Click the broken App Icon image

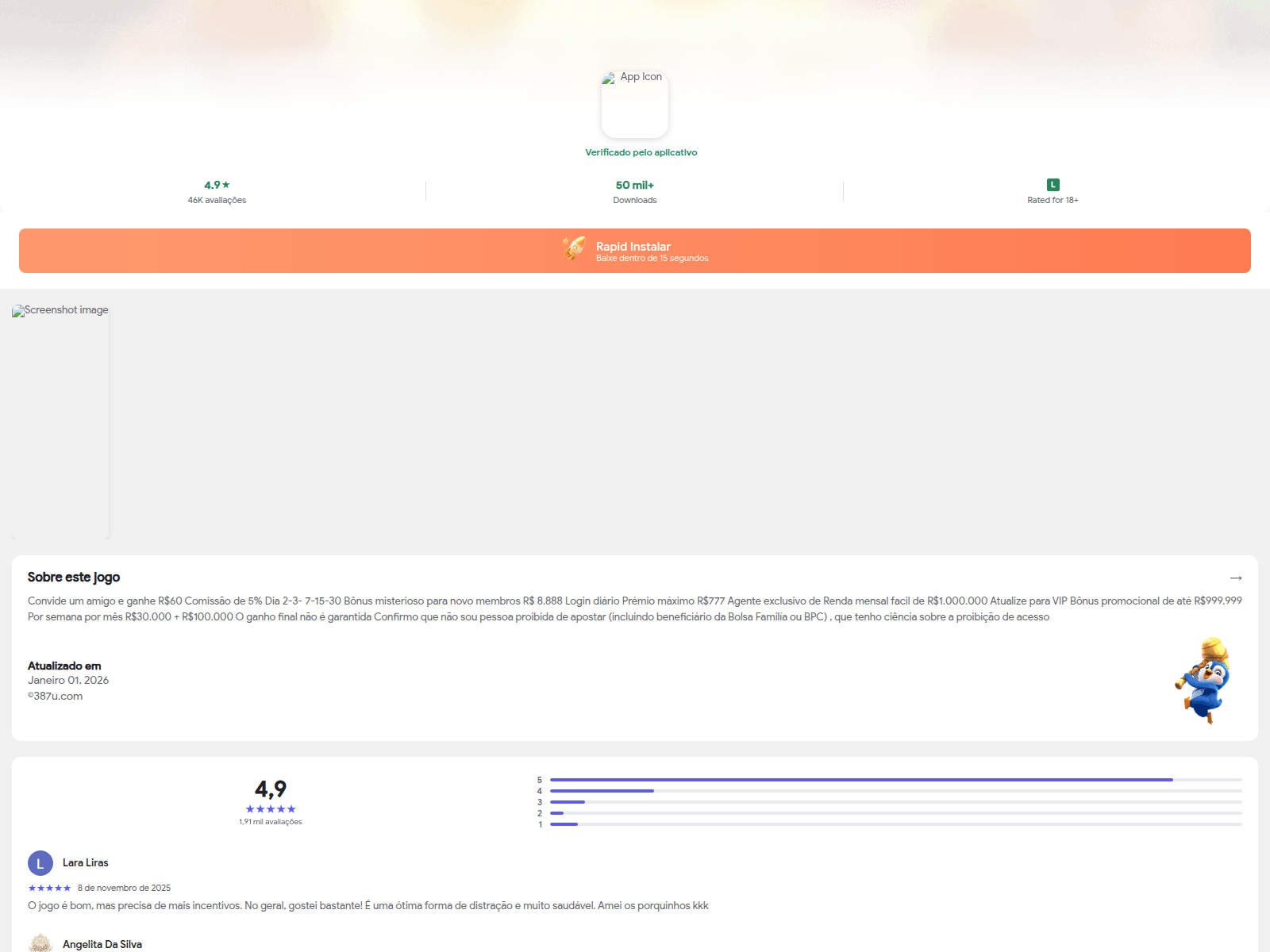(634, 104)
